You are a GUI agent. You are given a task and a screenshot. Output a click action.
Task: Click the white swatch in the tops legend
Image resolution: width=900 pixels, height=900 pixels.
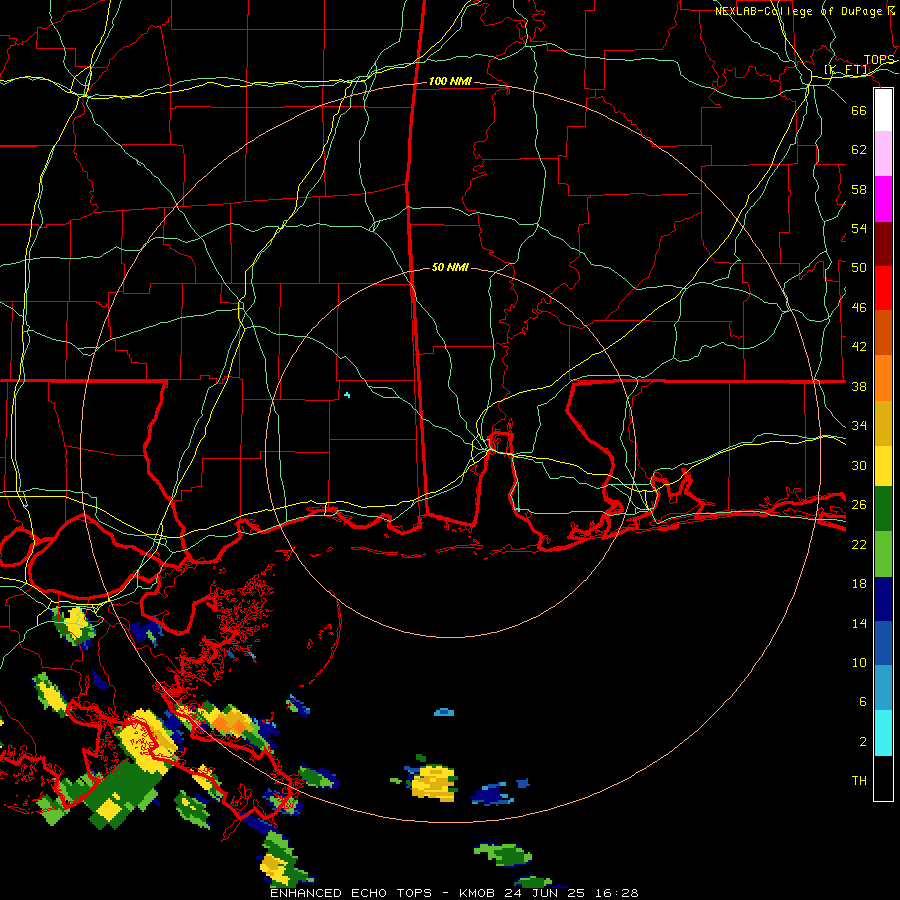(883, 110)
